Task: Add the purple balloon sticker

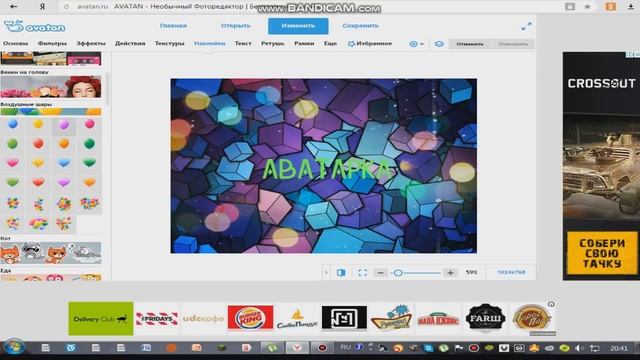Action: (64, 124)
